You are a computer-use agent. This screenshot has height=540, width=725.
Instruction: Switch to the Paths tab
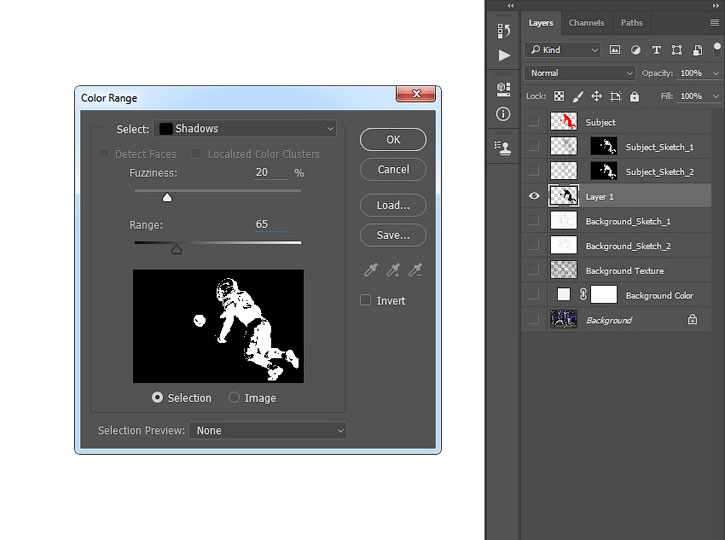coord(632,23)
